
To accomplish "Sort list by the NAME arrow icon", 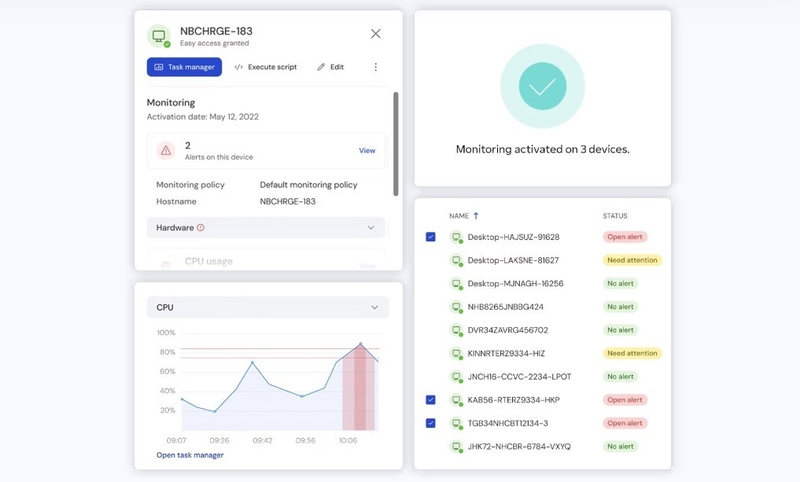I will (x=476, y=216).
